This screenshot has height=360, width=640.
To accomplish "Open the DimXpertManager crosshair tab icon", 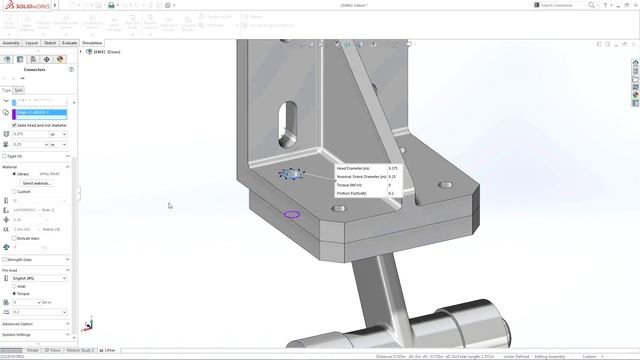I will [x=47, y=60].
